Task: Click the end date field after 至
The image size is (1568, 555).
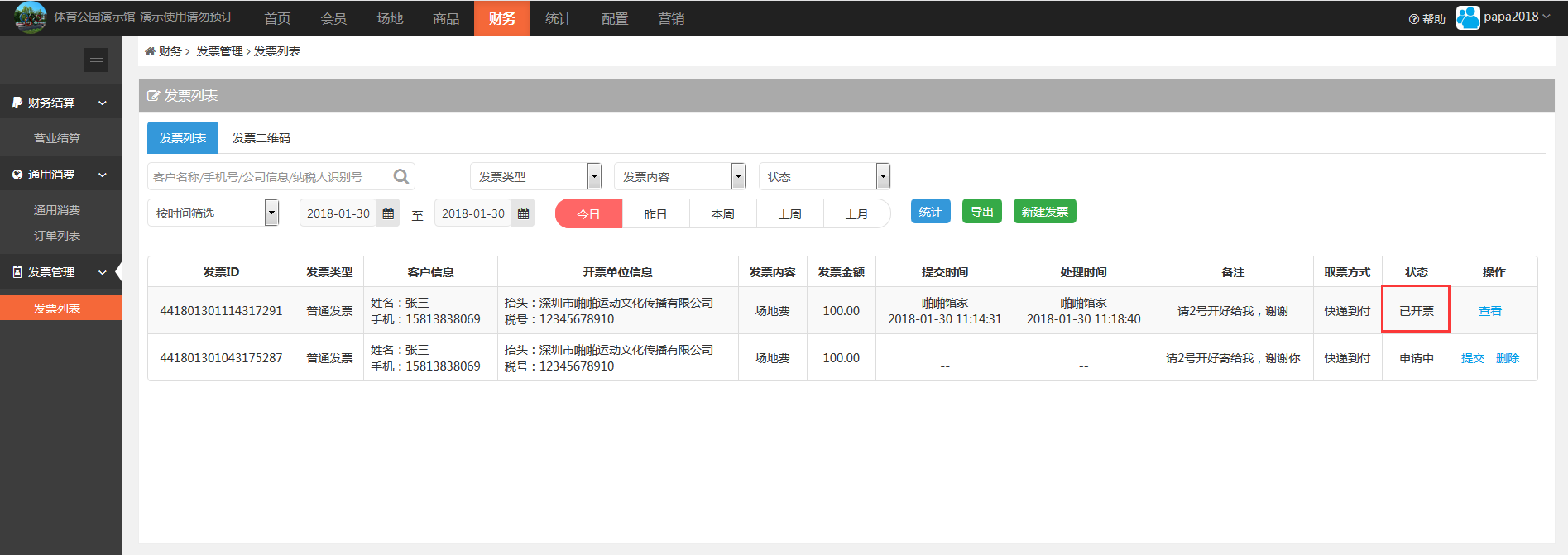Action: 473,213
